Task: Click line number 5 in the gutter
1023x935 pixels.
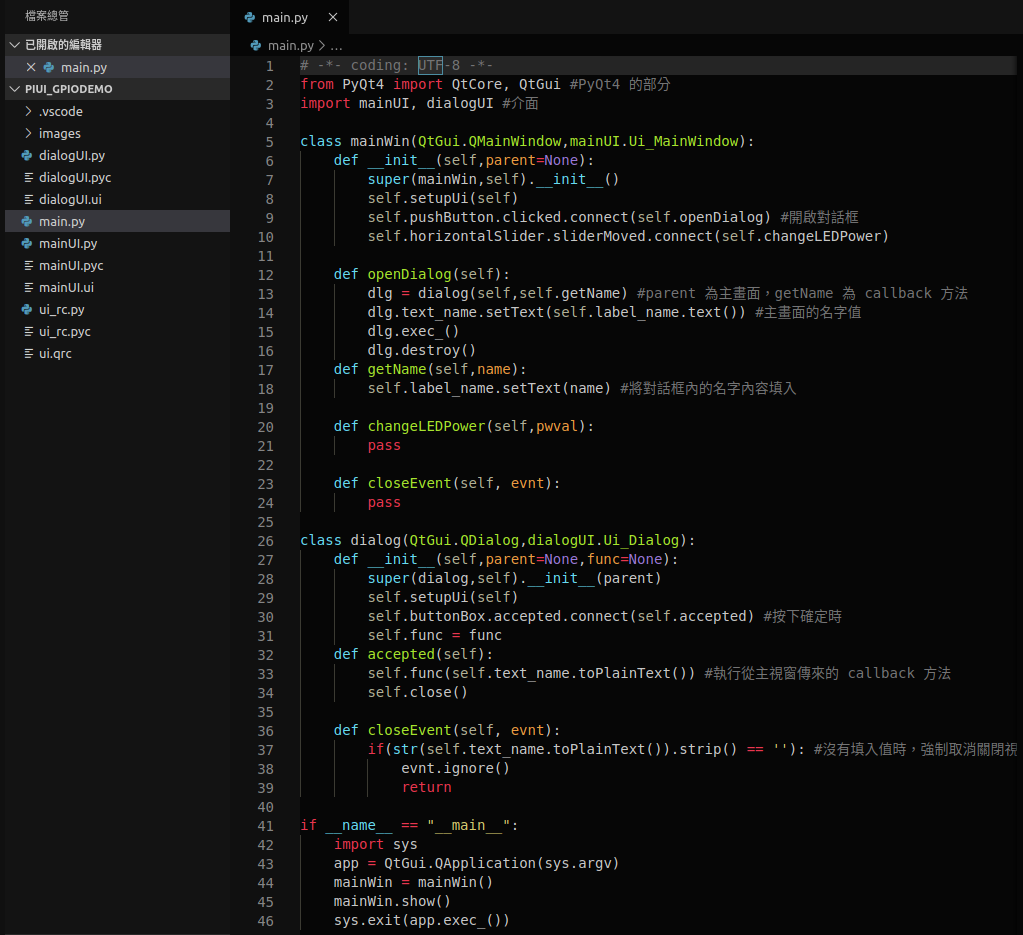Action: pyautogui.click(x=269, y=142)
